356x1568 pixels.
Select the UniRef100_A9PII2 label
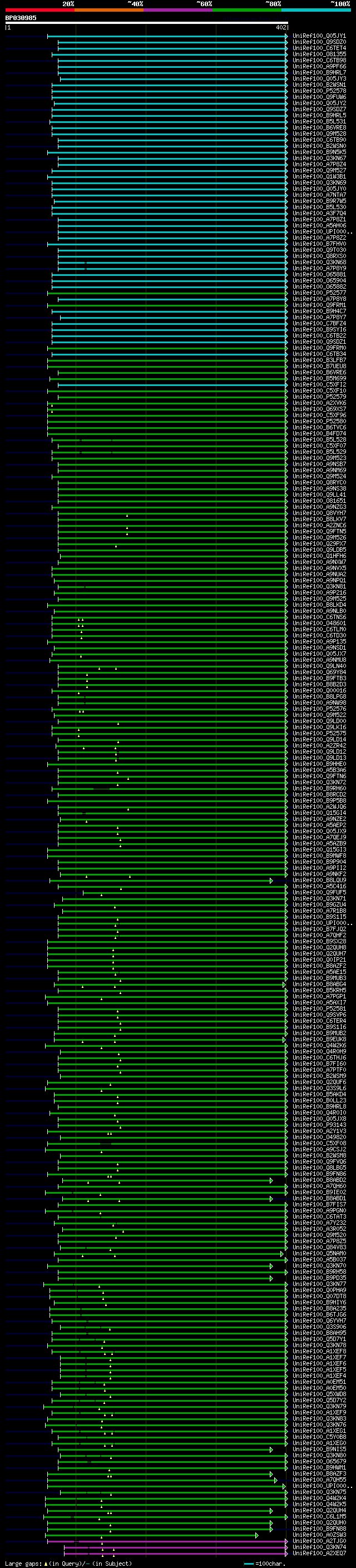click(x=319, y=867)
